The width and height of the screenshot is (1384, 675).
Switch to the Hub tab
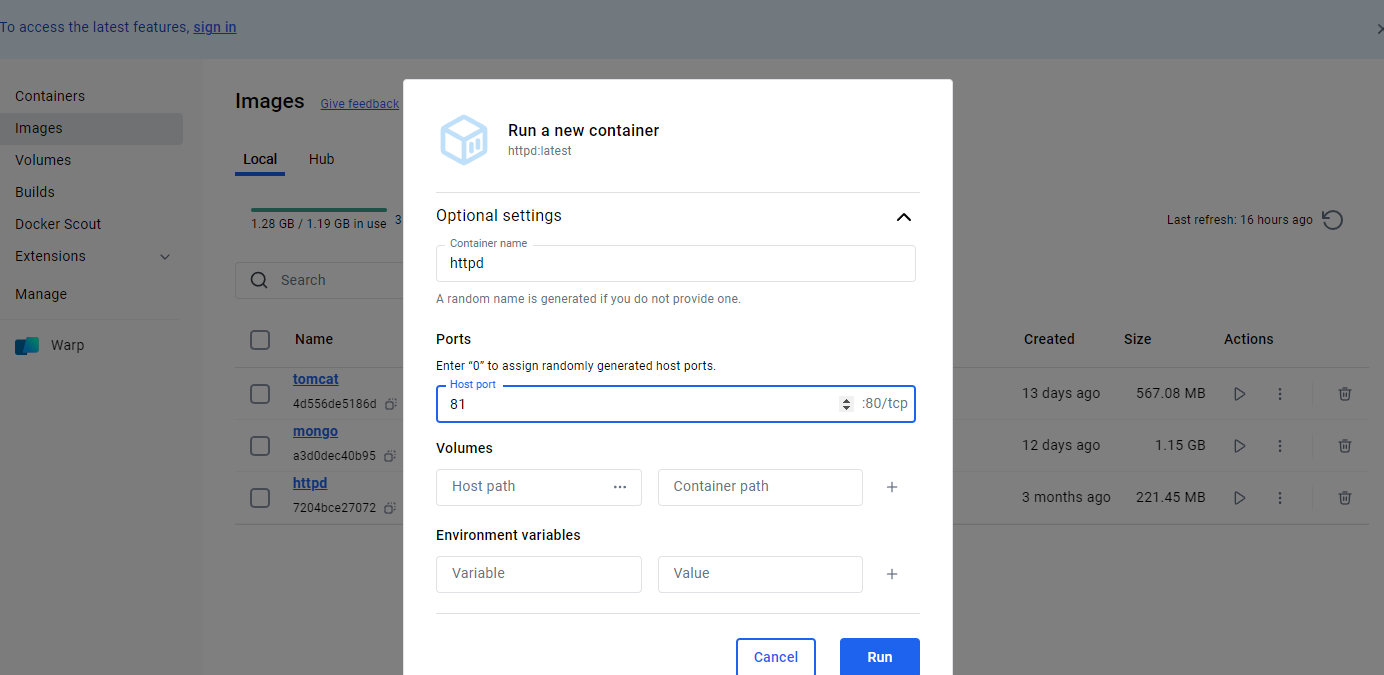321,159
